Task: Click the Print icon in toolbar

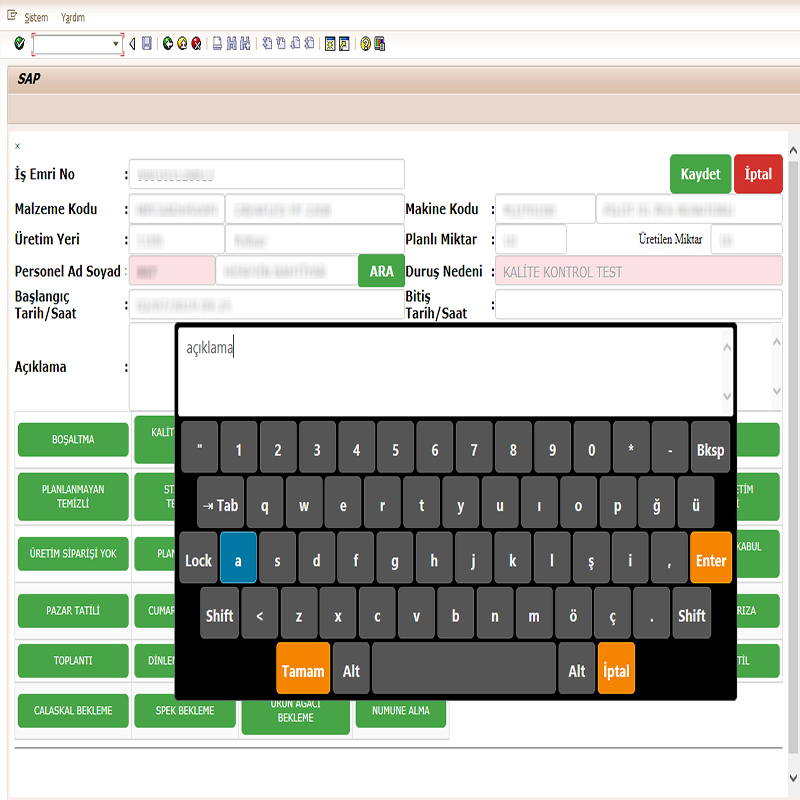Action: click(217, 44)
